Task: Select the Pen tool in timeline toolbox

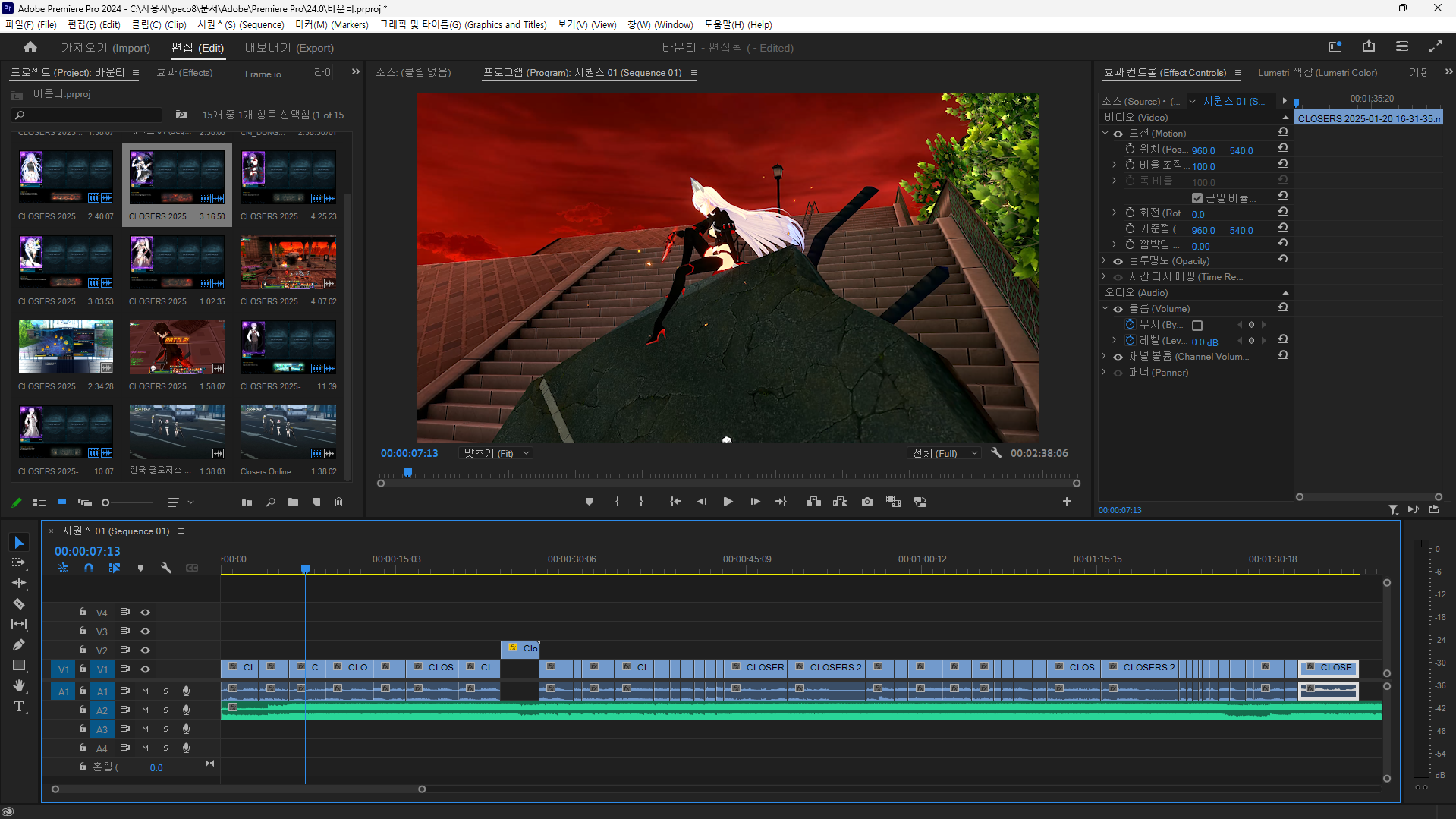Action: (x=19, y=645)
